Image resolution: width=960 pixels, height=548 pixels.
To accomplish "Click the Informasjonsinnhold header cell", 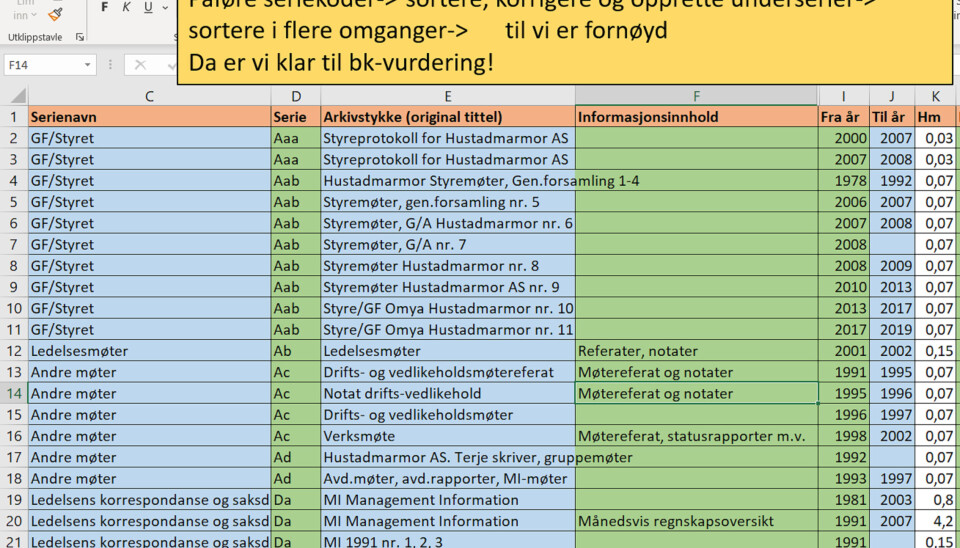I will pos(696,117).
